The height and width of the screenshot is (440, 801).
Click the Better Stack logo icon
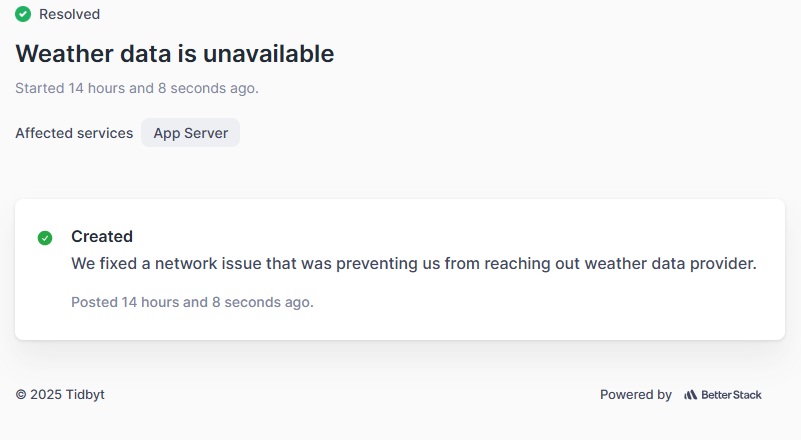click(x=690, y=395)
